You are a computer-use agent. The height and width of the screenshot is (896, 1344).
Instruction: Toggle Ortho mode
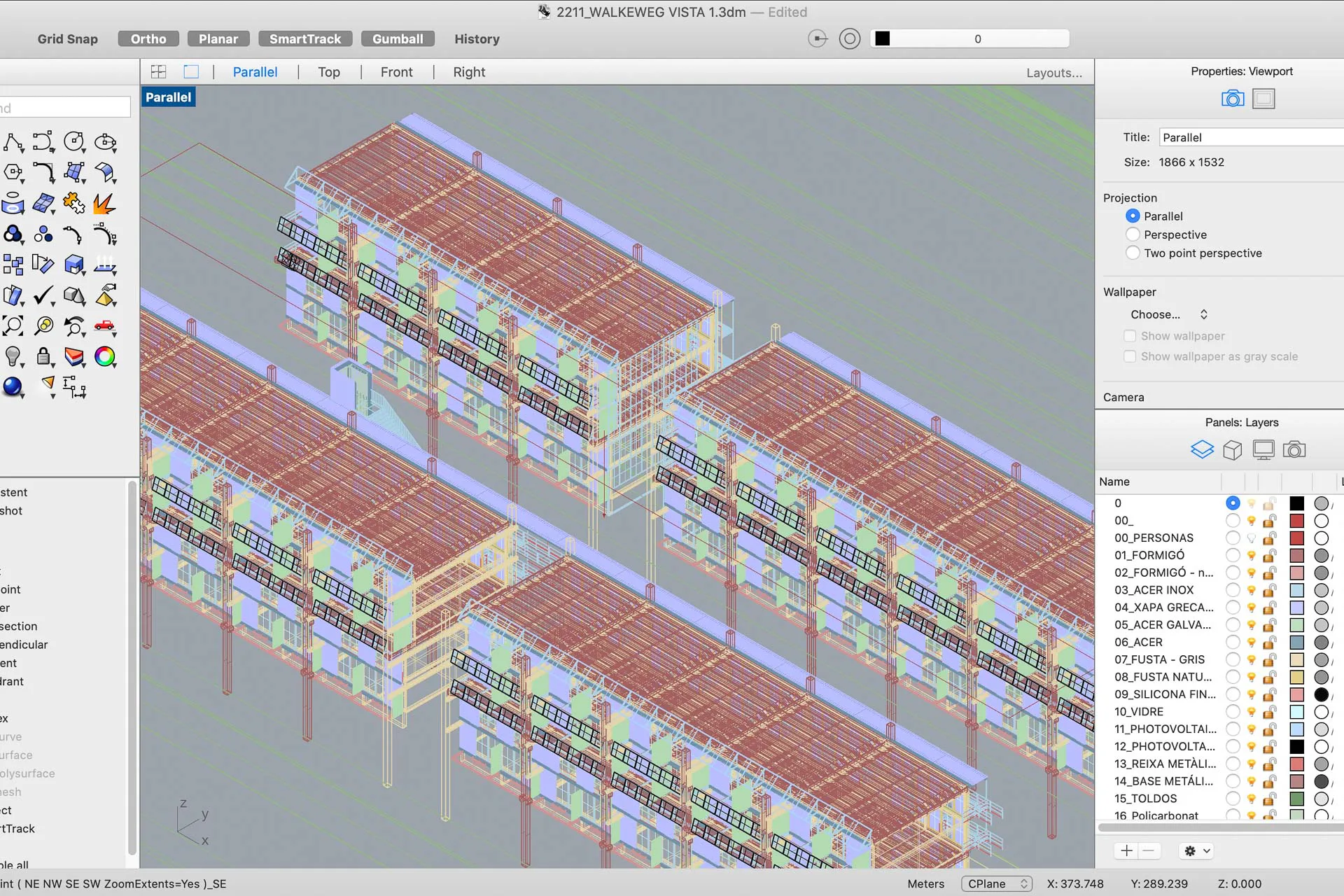coord(148,39)
